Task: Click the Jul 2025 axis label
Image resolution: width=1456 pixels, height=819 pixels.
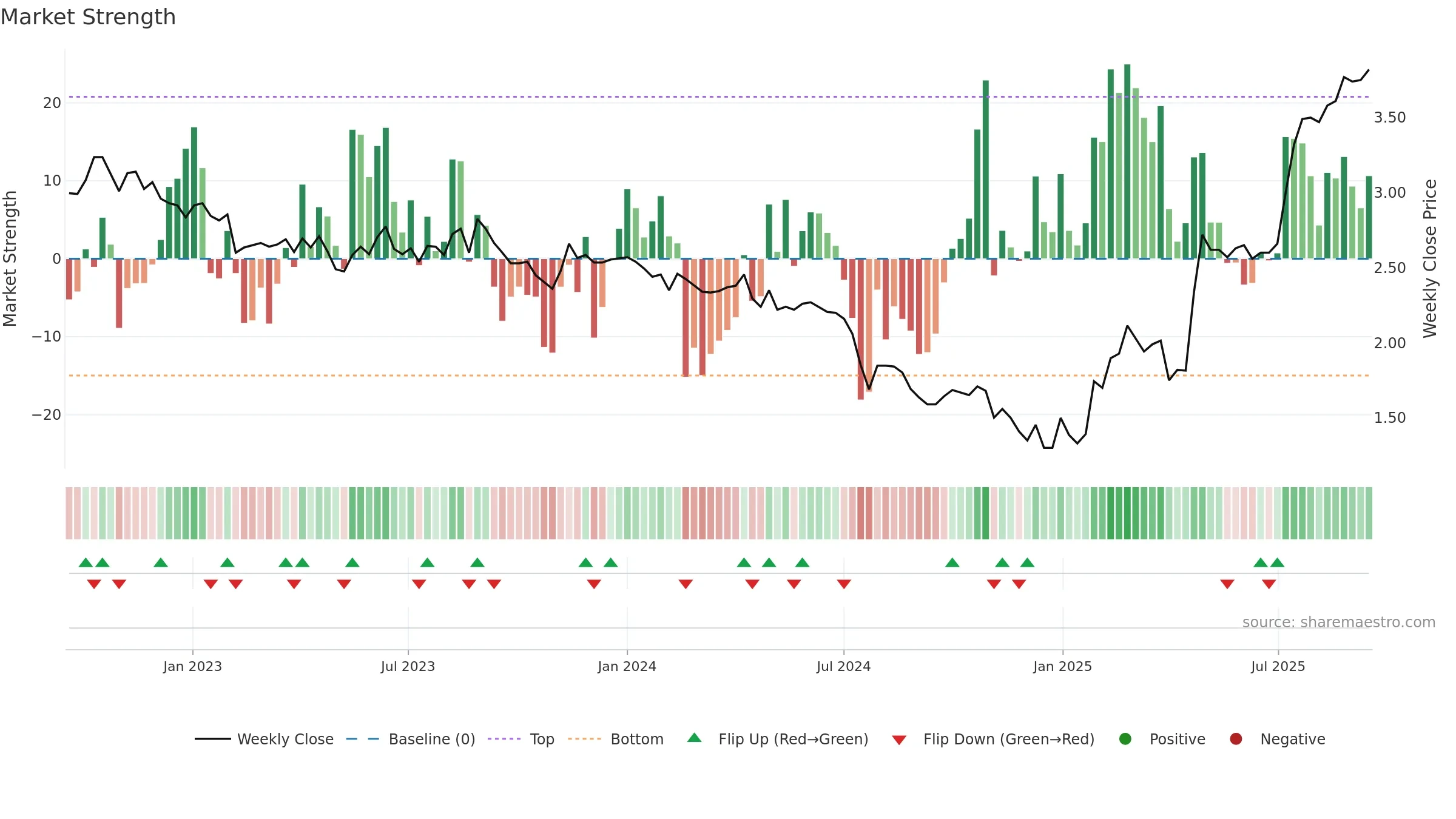Action: (1278, 666)
